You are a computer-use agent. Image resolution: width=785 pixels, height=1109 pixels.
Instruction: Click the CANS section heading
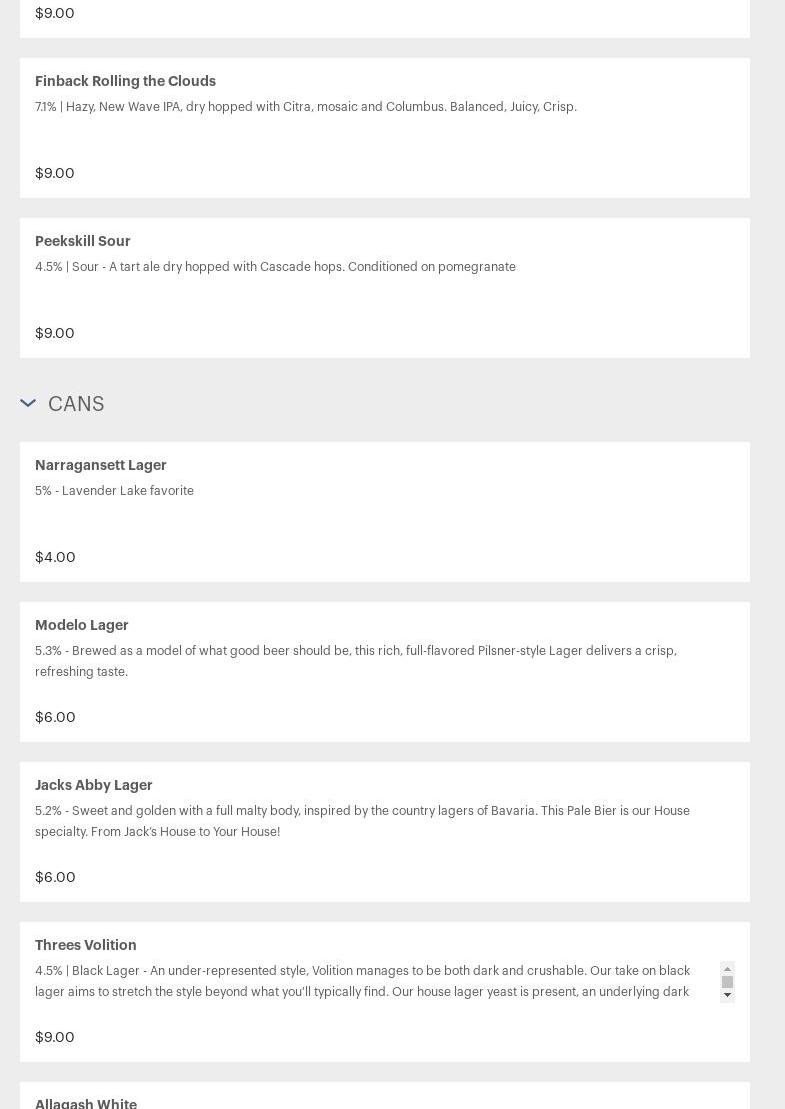(x=76, y=404)
